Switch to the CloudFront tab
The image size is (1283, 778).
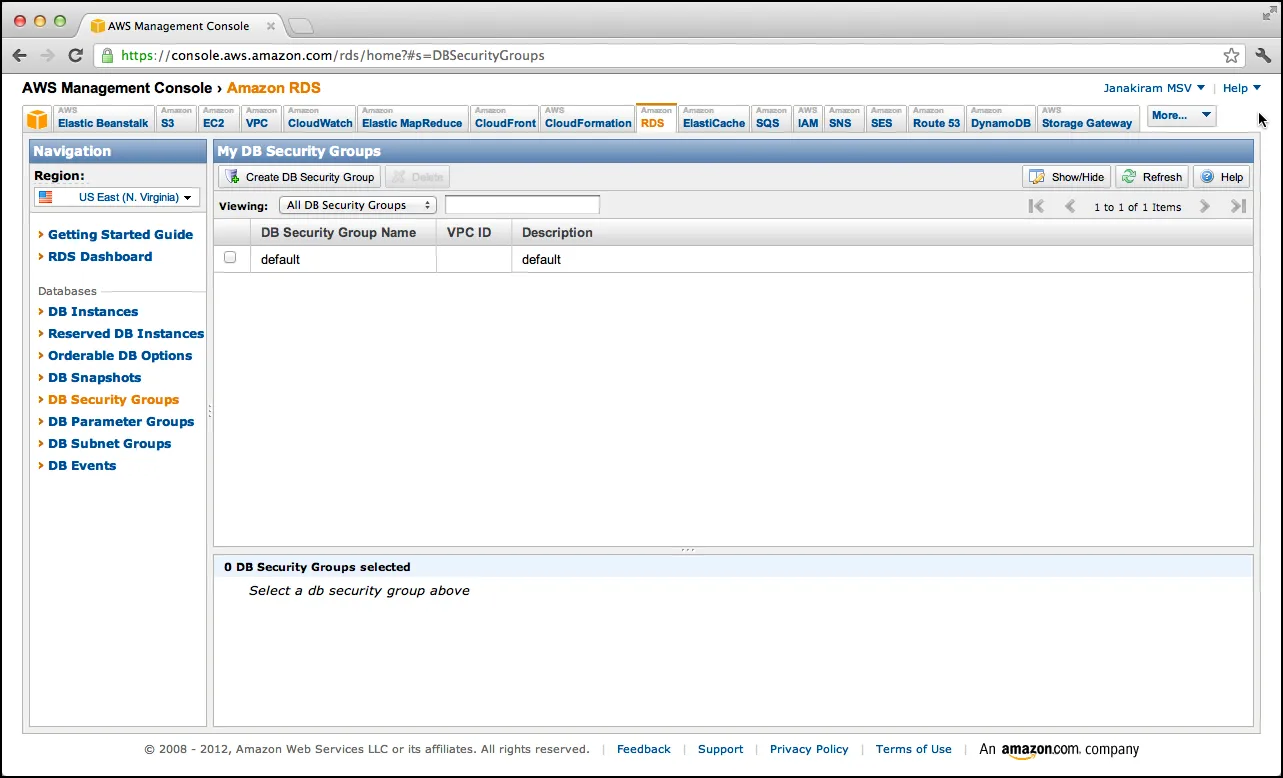(505, 118)
